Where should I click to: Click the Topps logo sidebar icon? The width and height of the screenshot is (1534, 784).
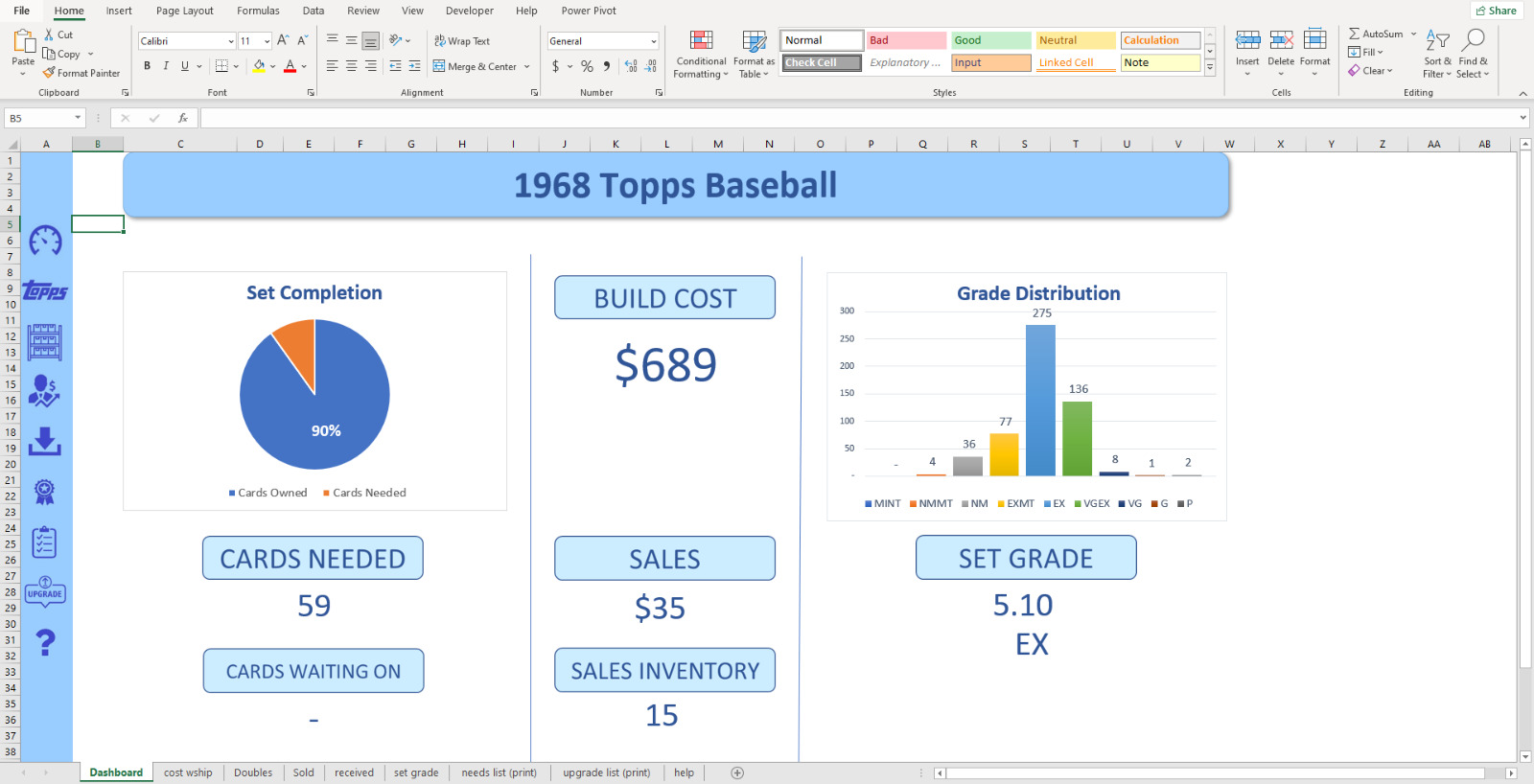click(x=45, y=290)
